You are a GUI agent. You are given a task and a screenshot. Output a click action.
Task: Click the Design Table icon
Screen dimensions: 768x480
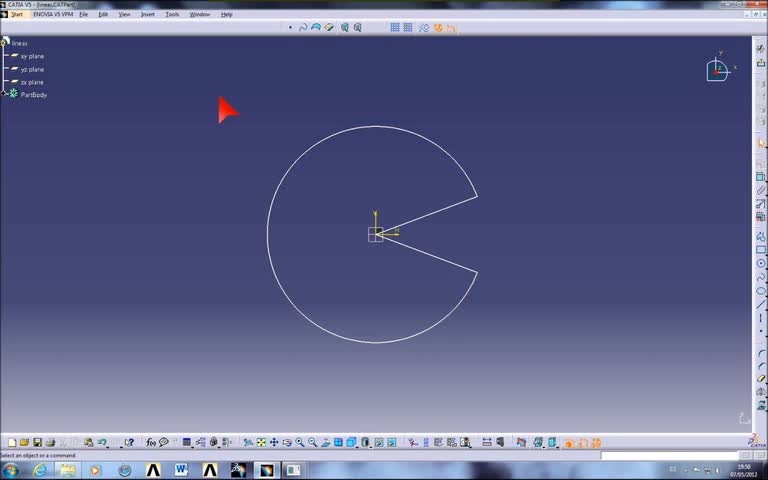pos(187,443)
